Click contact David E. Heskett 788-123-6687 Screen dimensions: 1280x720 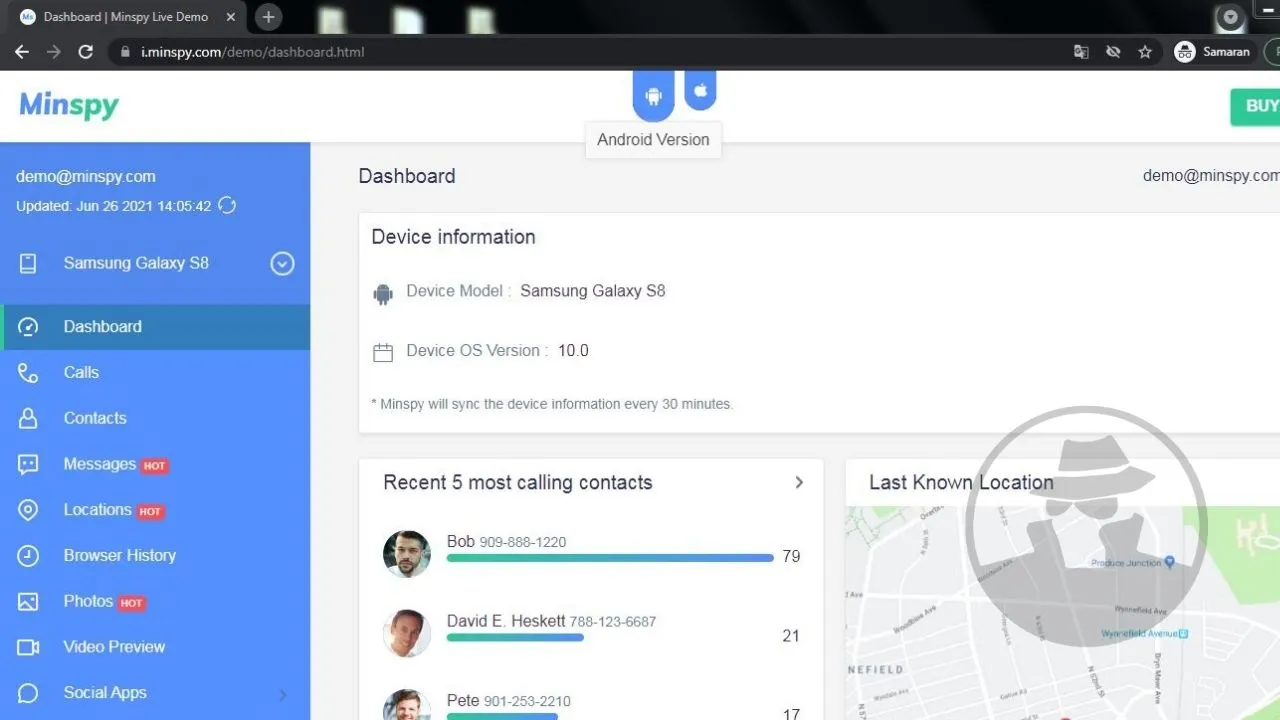click(551, 621)
